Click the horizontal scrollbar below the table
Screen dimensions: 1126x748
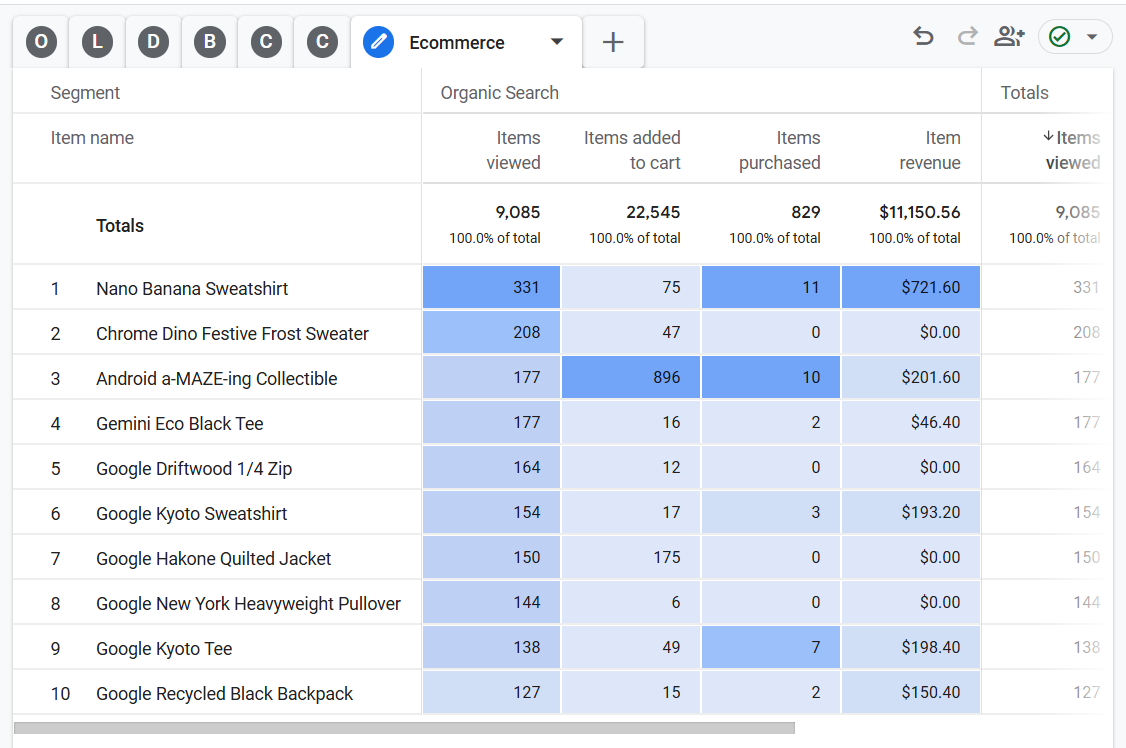point(404,728)
